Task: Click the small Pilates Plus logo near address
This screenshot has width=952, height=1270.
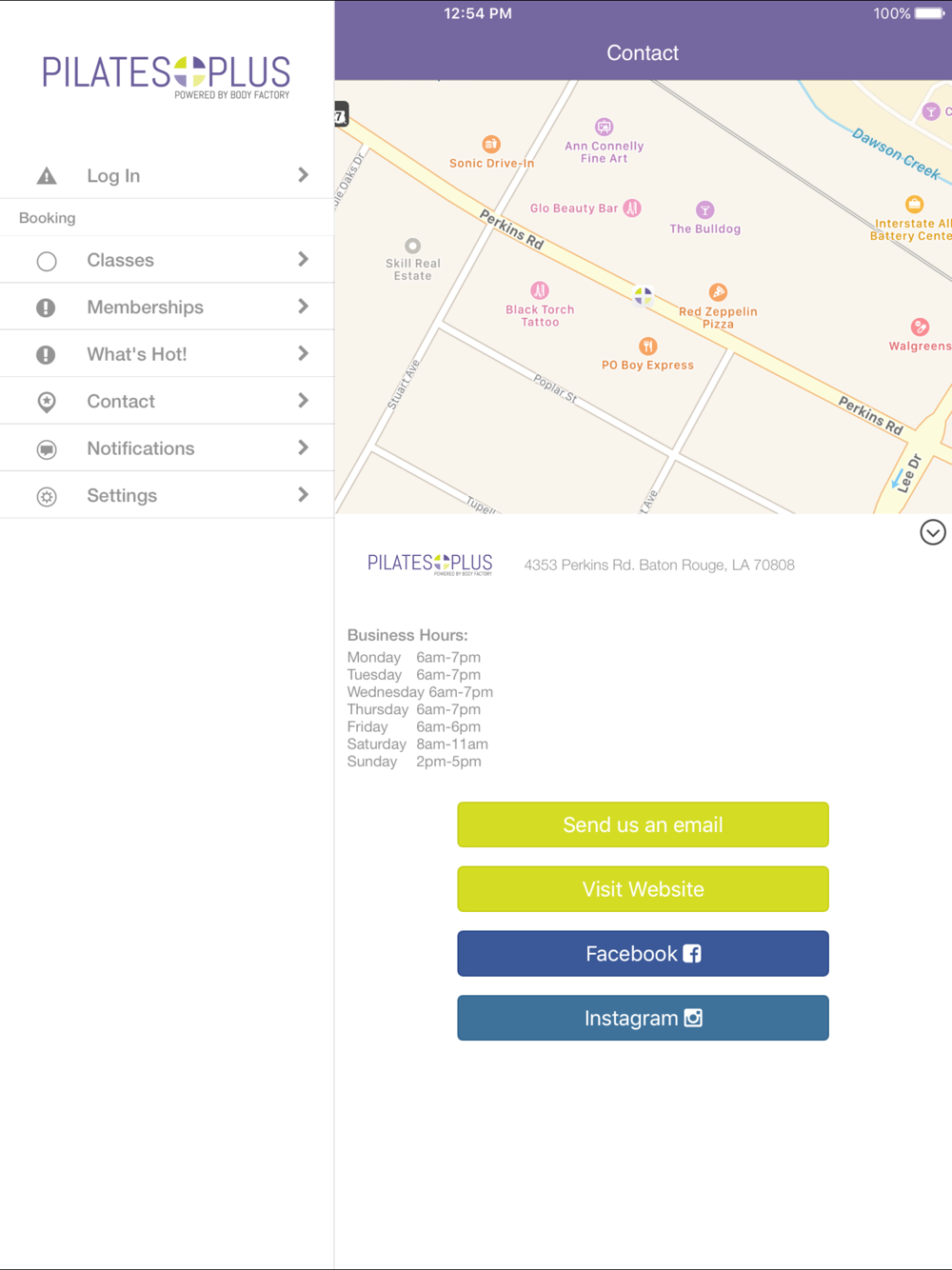Action: pyautogui.click(x=430, y=565)
